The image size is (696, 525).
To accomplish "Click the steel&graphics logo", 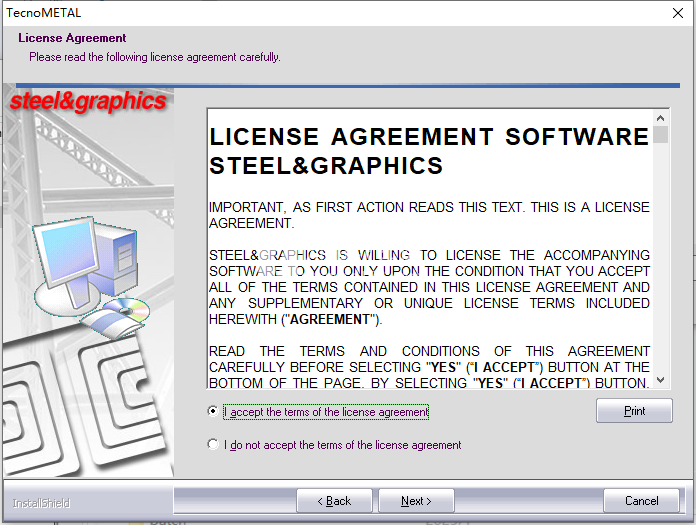I will coord(88,102).
